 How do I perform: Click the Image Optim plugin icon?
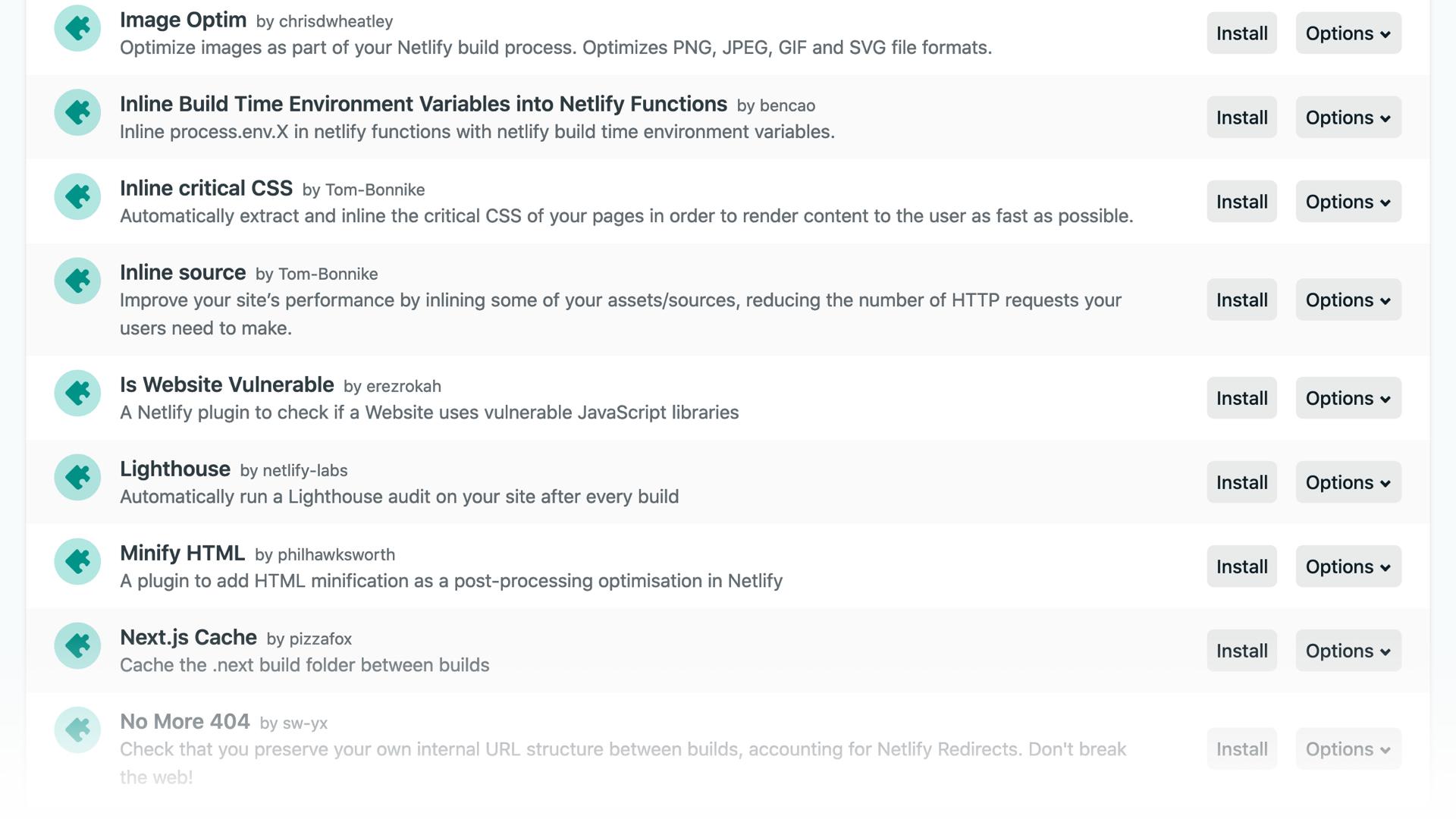(x=76, y=27)
